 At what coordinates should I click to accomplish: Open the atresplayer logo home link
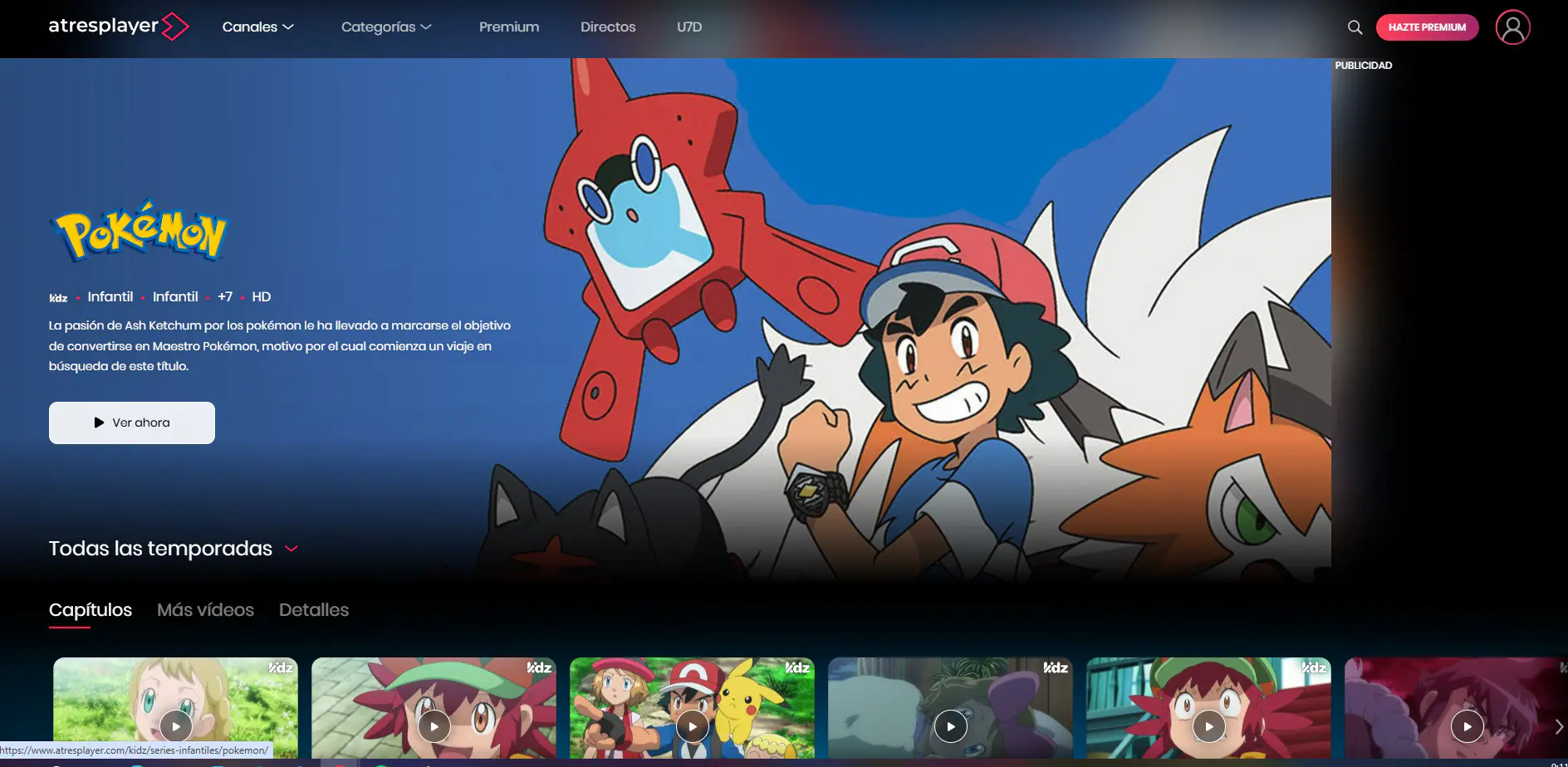point(119,27)
